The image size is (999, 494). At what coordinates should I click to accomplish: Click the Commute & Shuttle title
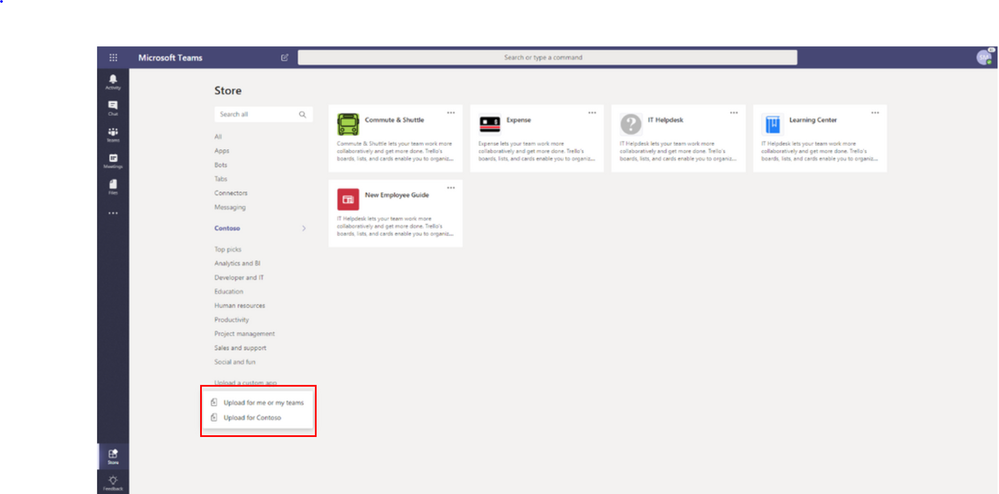[x=394, y=120]
